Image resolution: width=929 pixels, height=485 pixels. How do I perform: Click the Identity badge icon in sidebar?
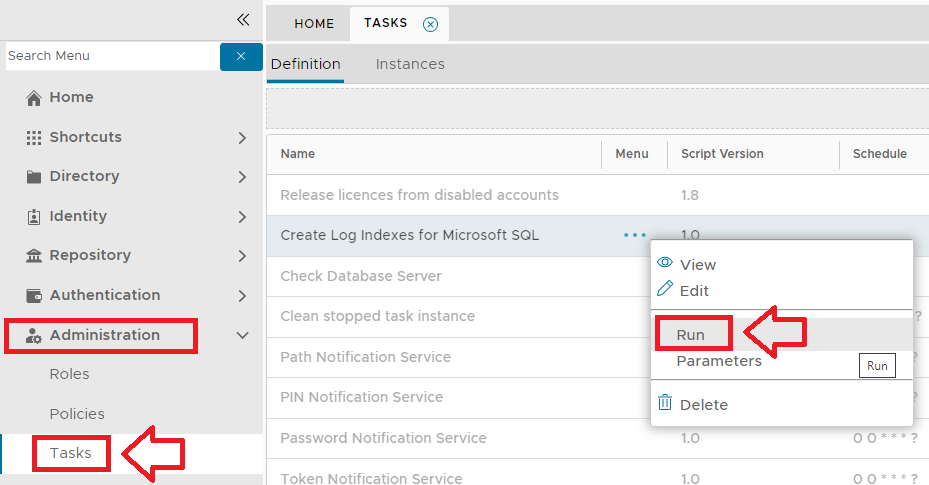point(34,216)
